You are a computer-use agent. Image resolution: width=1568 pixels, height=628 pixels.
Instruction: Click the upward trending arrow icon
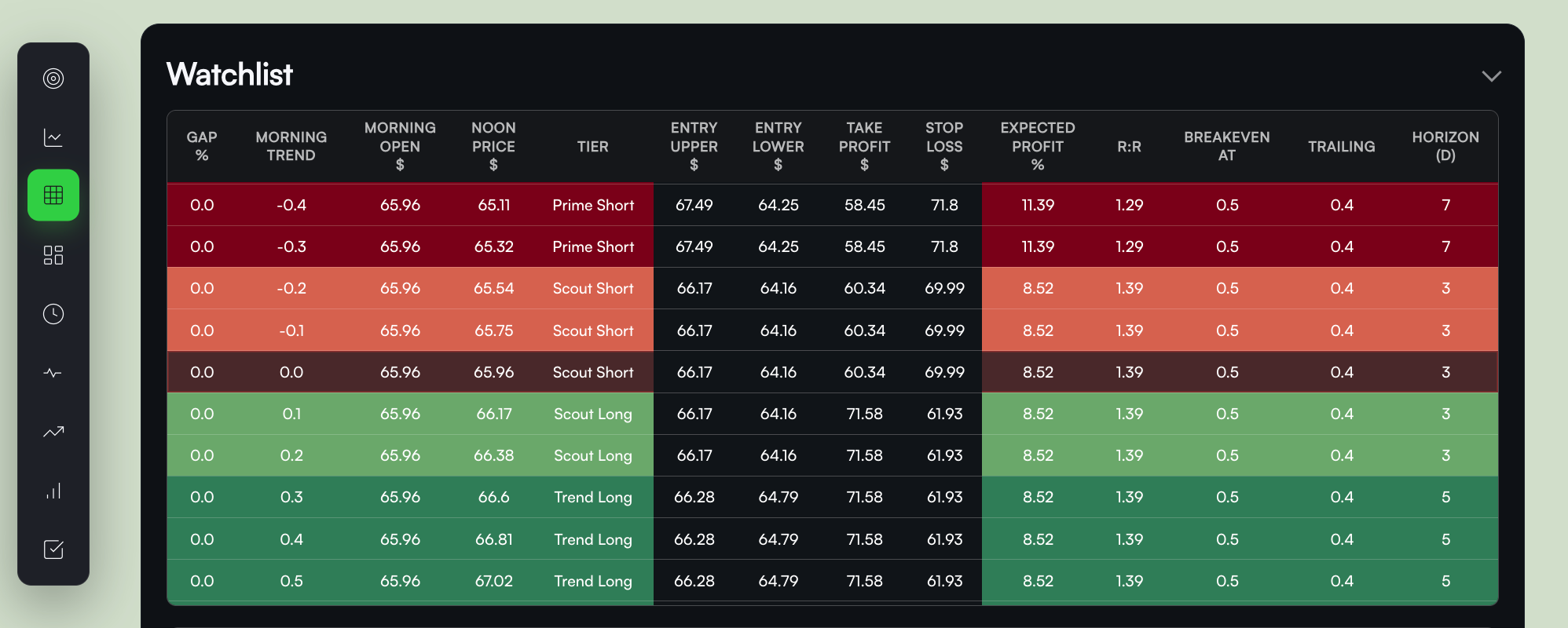pos(53,432)
